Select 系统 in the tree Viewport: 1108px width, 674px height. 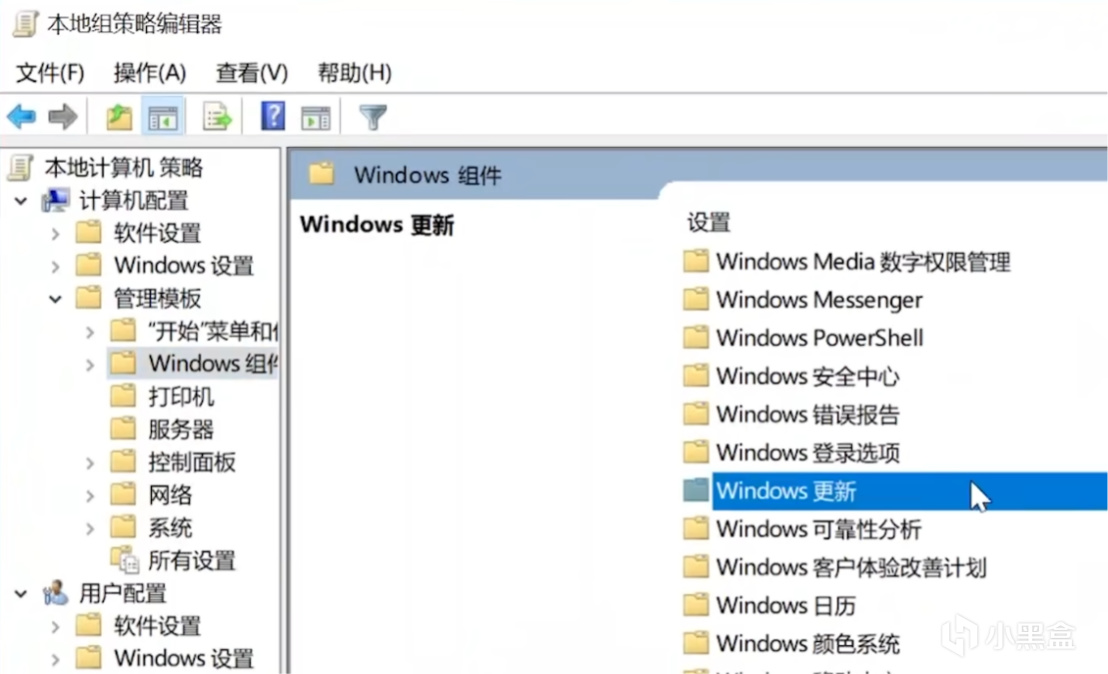tap(170, 527)
